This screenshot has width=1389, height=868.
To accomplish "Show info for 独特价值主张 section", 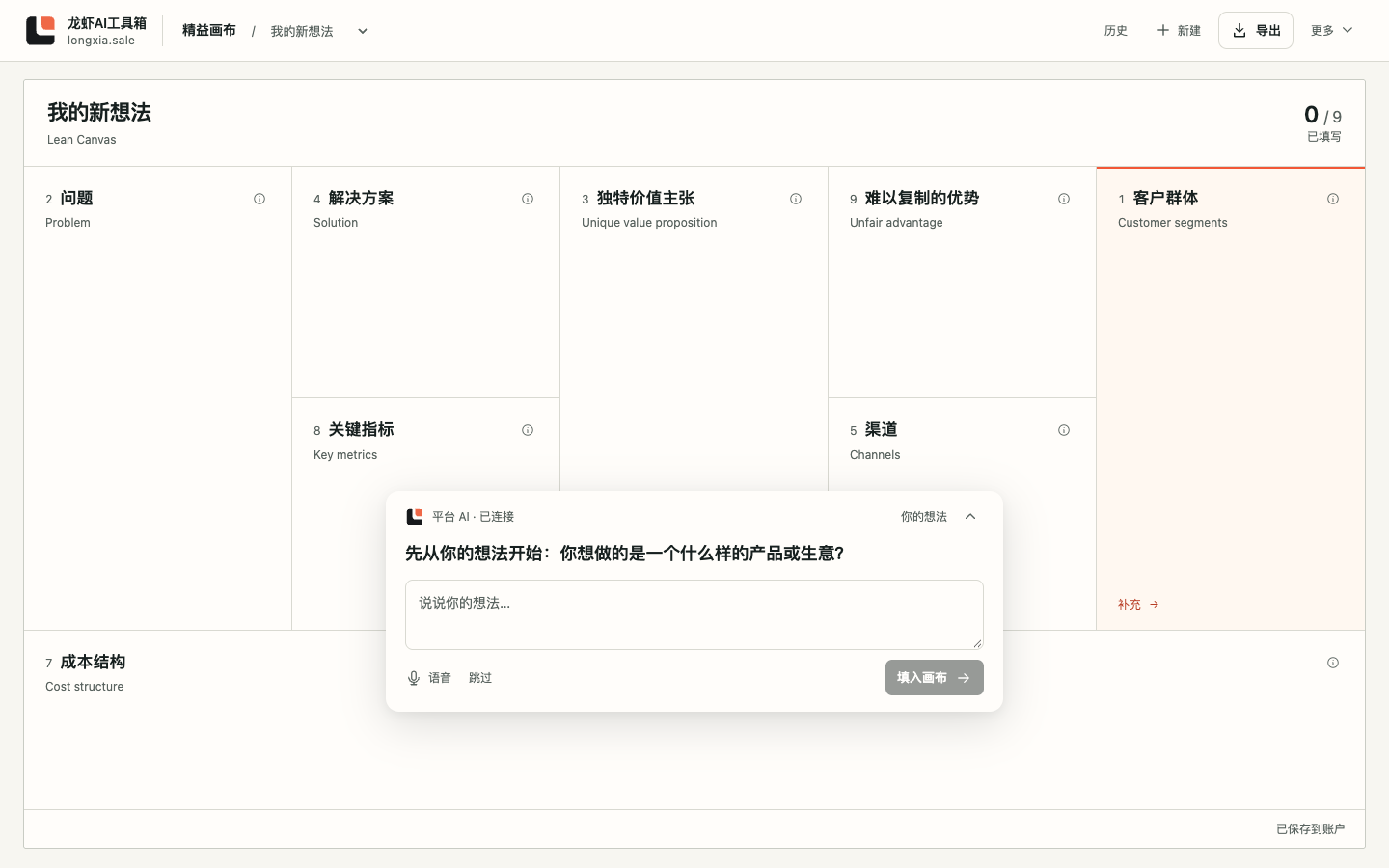I will [x=796, y=199].
